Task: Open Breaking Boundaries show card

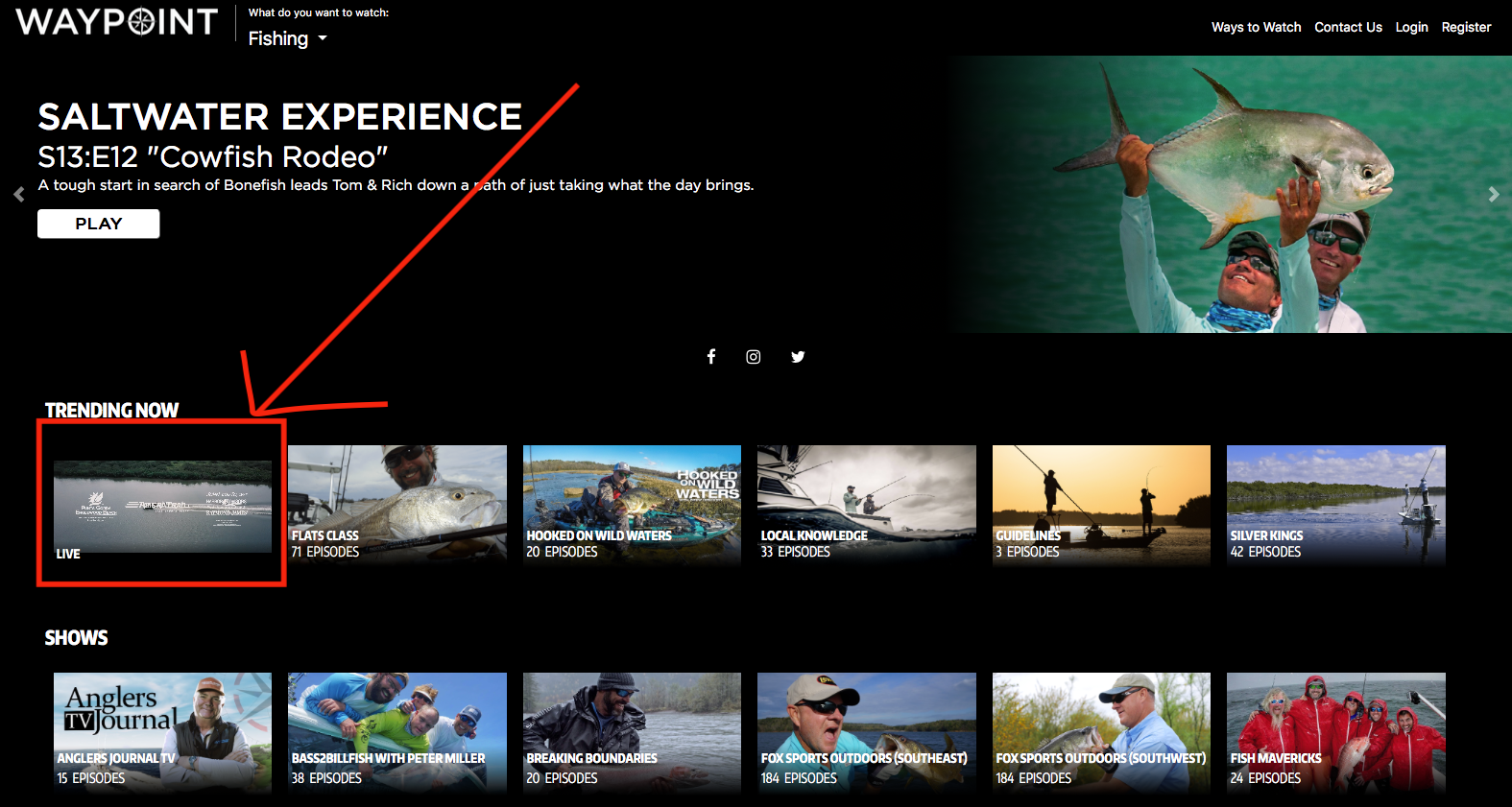Action: pyautogui.click(x=632, y=733)
